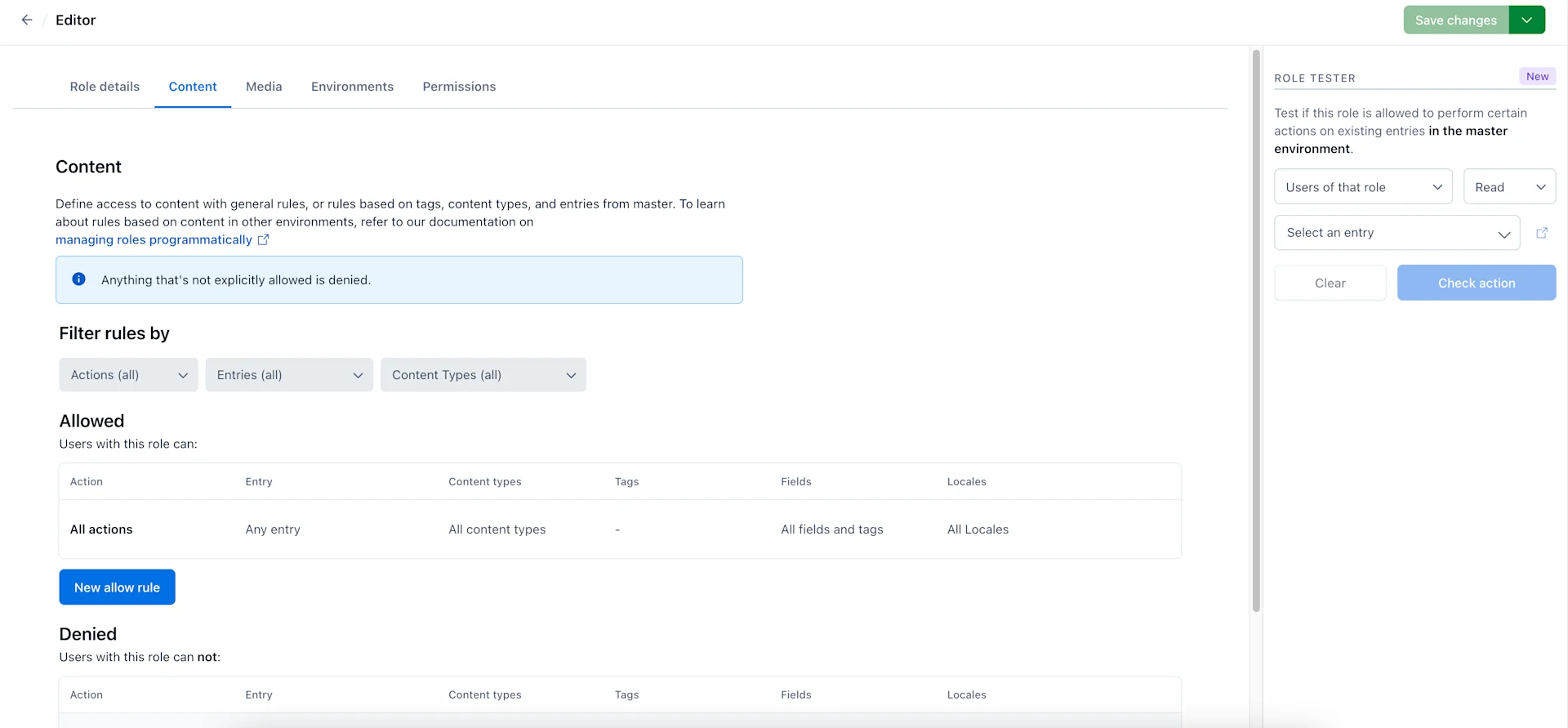This screenshot has width=1568, height=728.
Task: Click the Filter rules by heading
Action: [114, 333]
